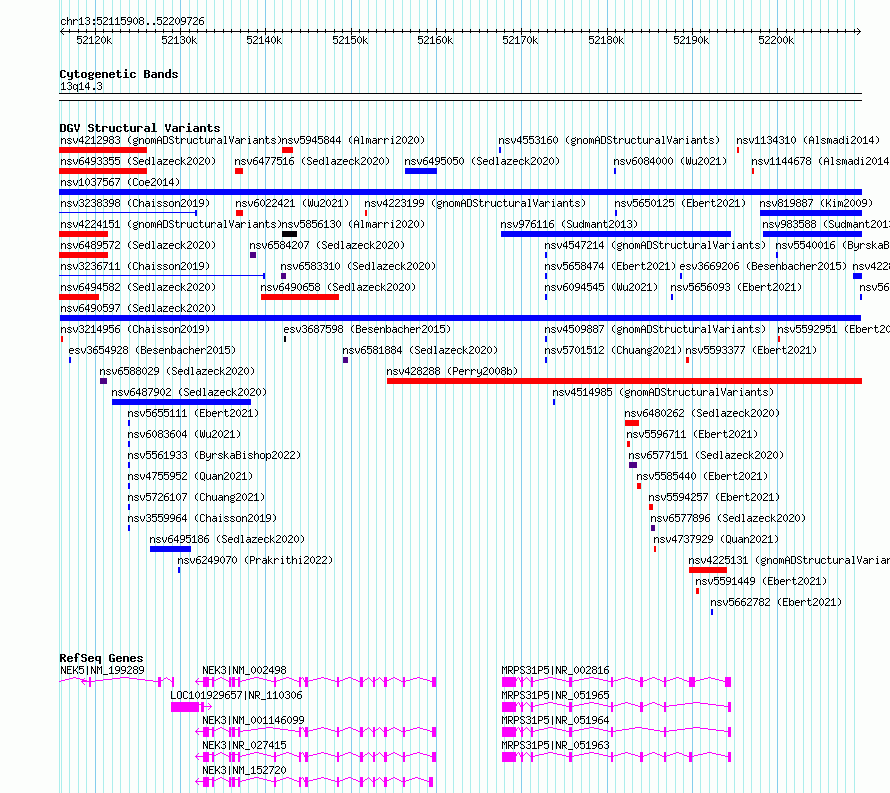
Task: Open the nsv5701512 (Chuang2021) label
Action: pos(613,350)
